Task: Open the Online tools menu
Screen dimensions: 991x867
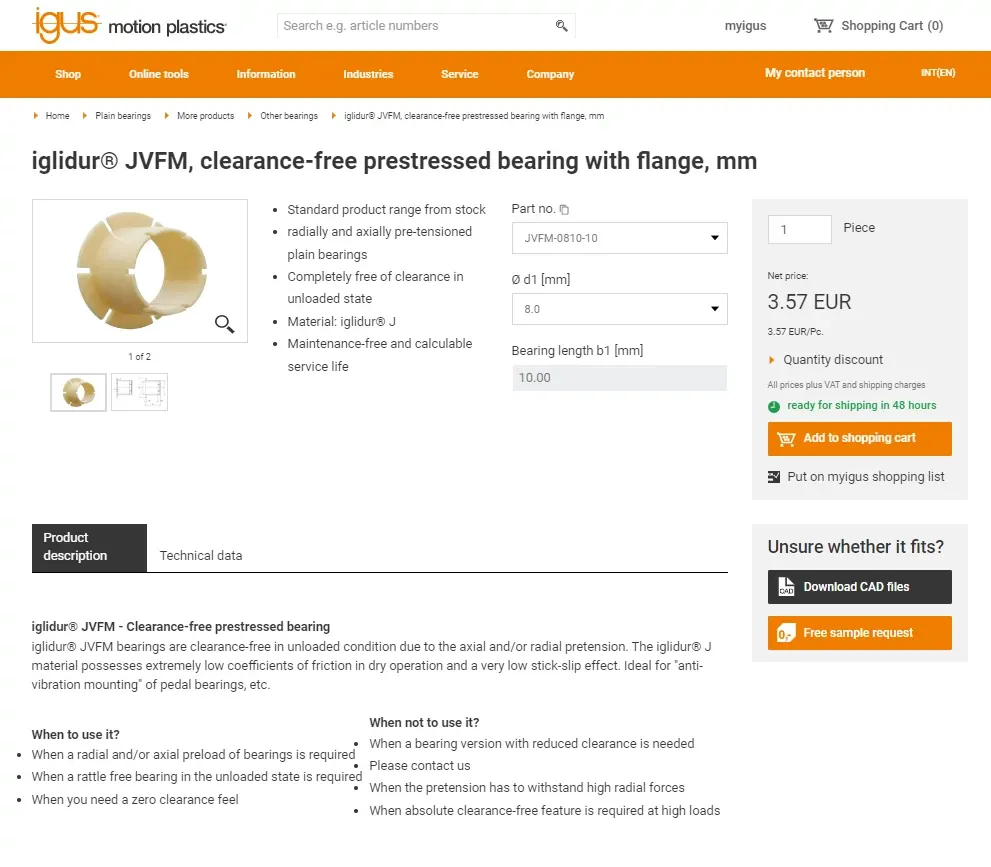Action: coord(158,74)
